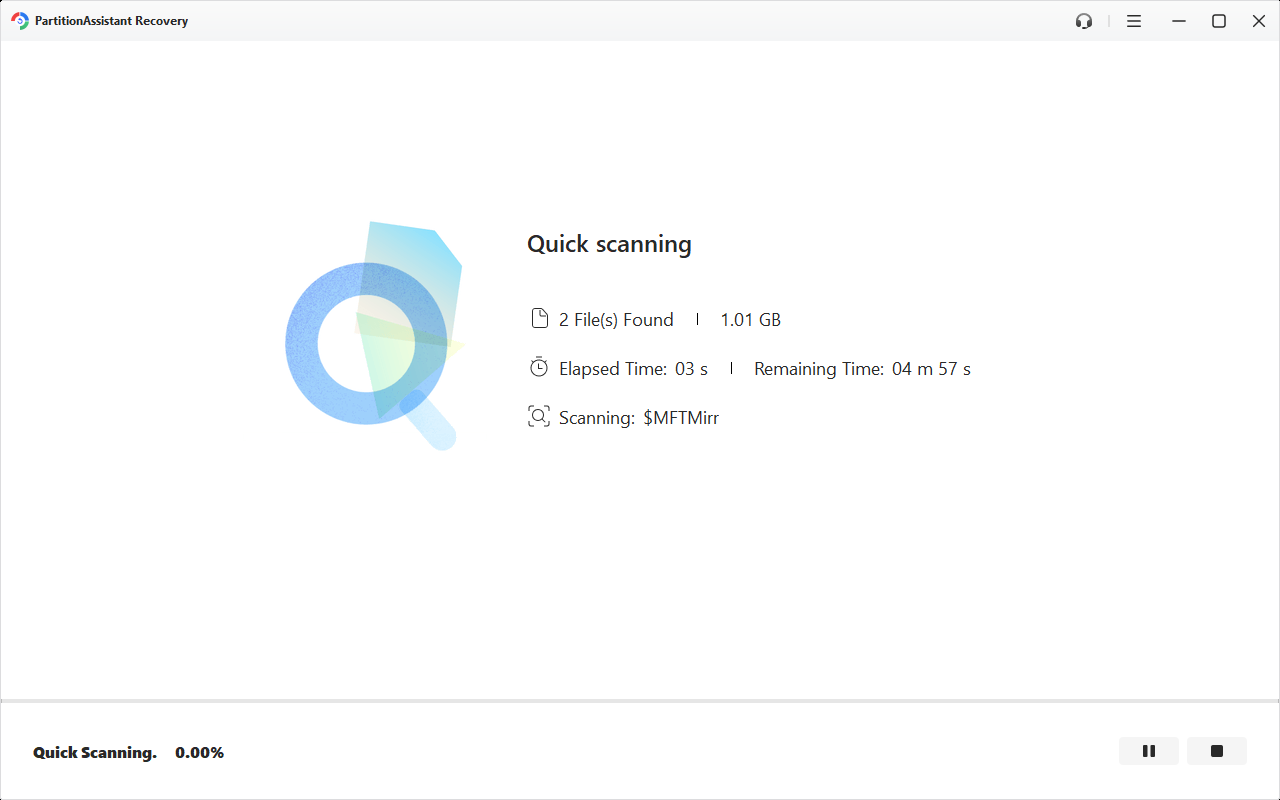Click the headset support icon
Image resolution: width=1280 pixels, height=800 pixels.
click(x=1083, y=20)
